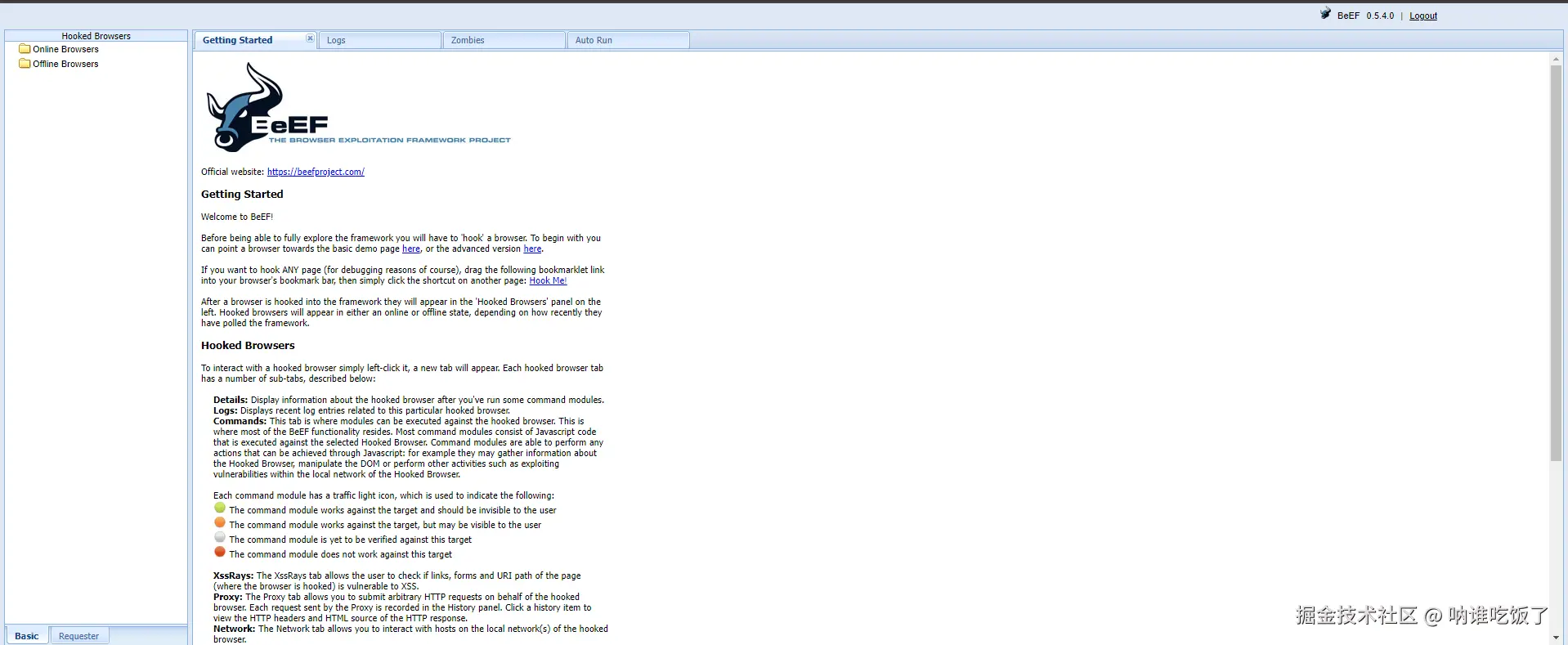Click the BeEF bull logo image
Screen dimensions: 1568x645
[x=358, y=108]
